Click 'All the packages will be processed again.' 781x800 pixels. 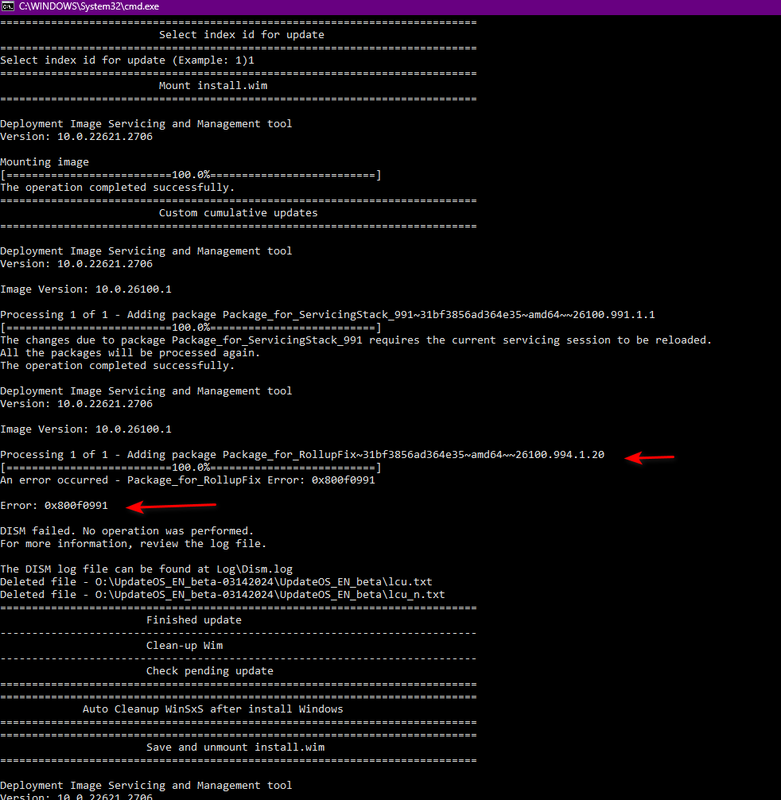click(130, 353)
